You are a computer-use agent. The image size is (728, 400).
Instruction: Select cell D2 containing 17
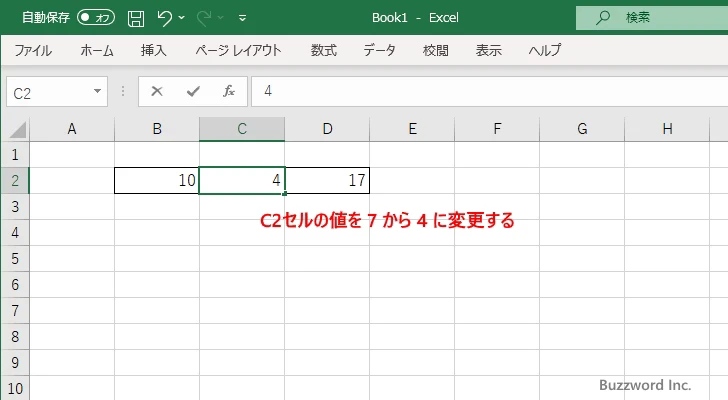(327, 181)
